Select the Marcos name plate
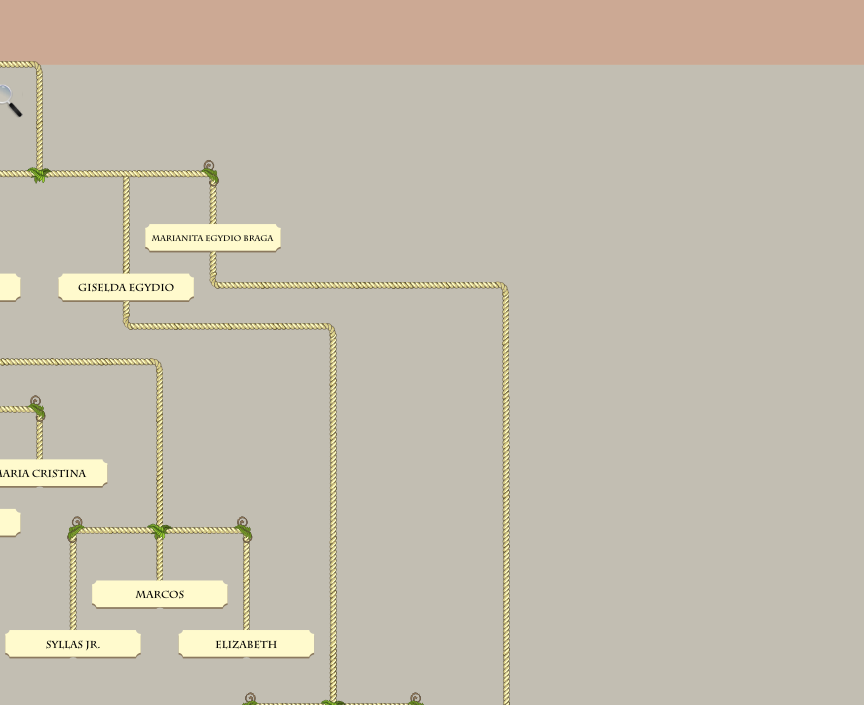 click(x=160, y=595)
